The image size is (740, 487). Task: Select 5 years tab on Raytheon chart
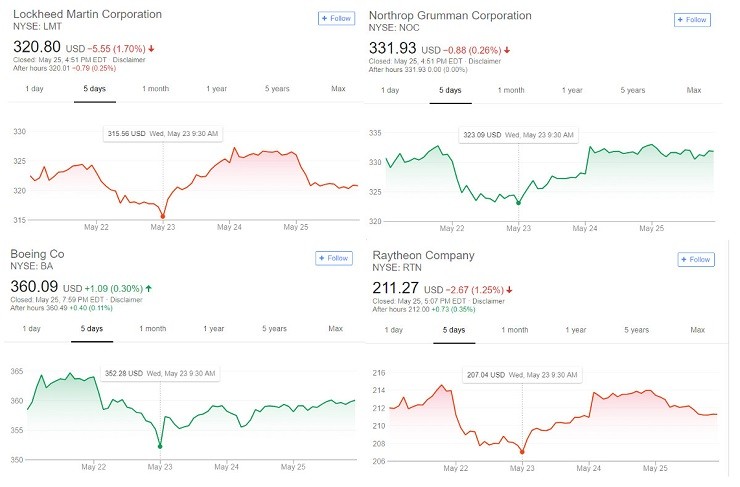(636, 330)
